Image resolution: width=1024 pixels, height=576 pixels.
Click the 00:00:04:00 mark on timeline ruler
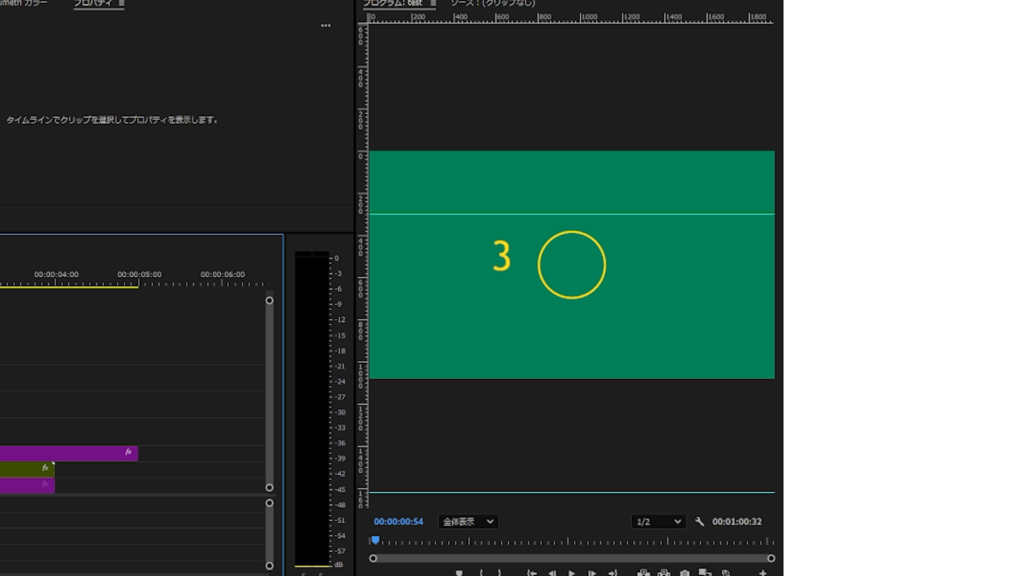click(56, 274)
